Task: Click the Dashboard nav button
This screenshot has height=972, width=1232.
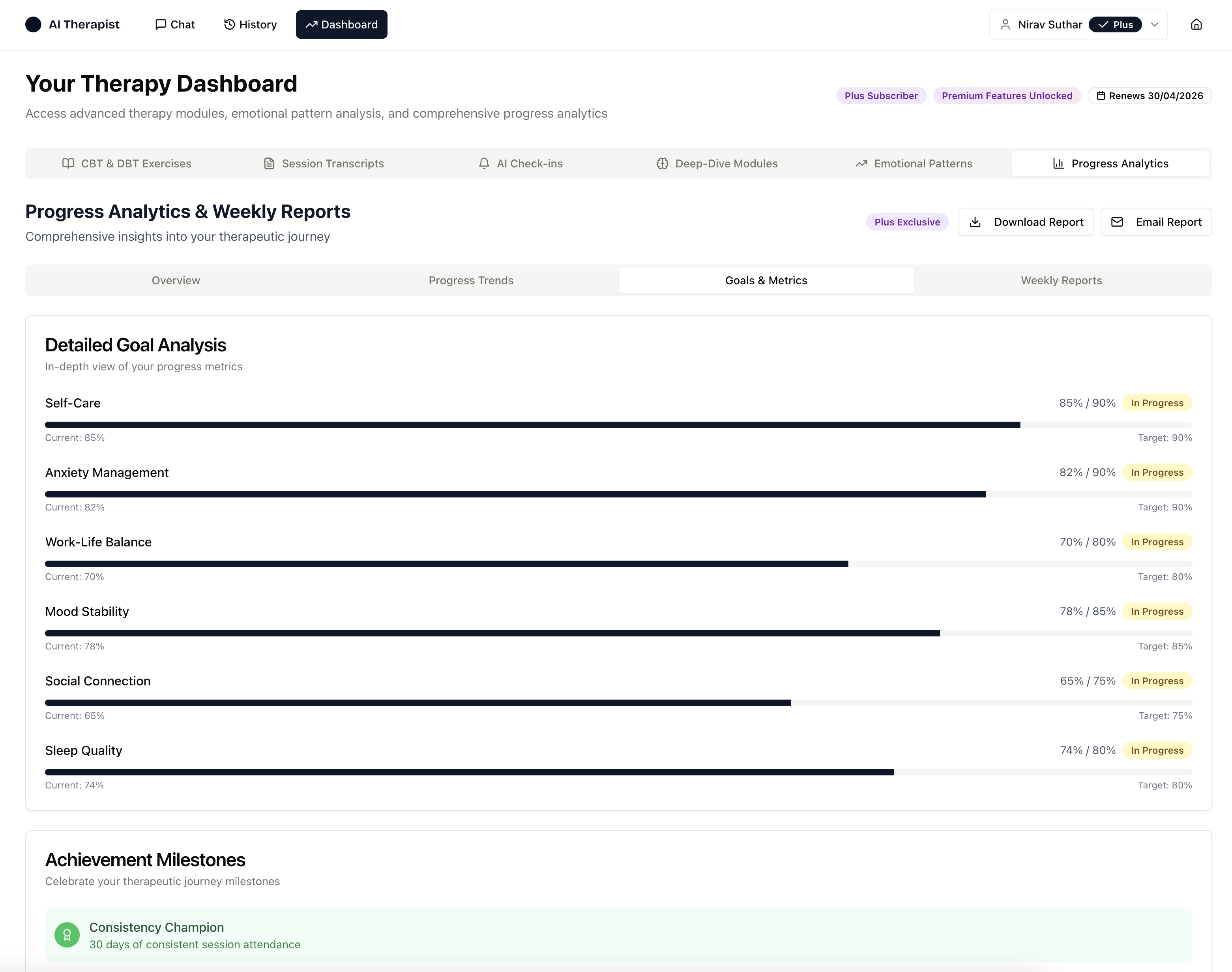Action: [341, 24]
